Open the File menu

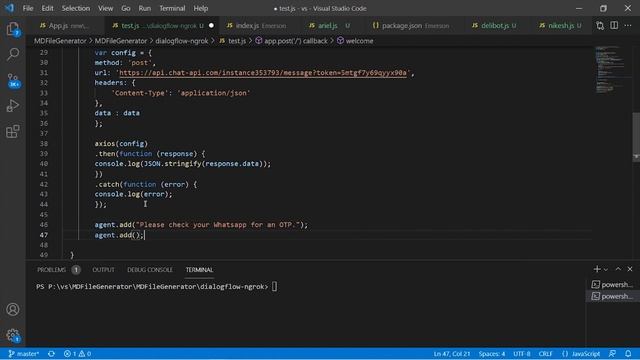click(28, 9)
